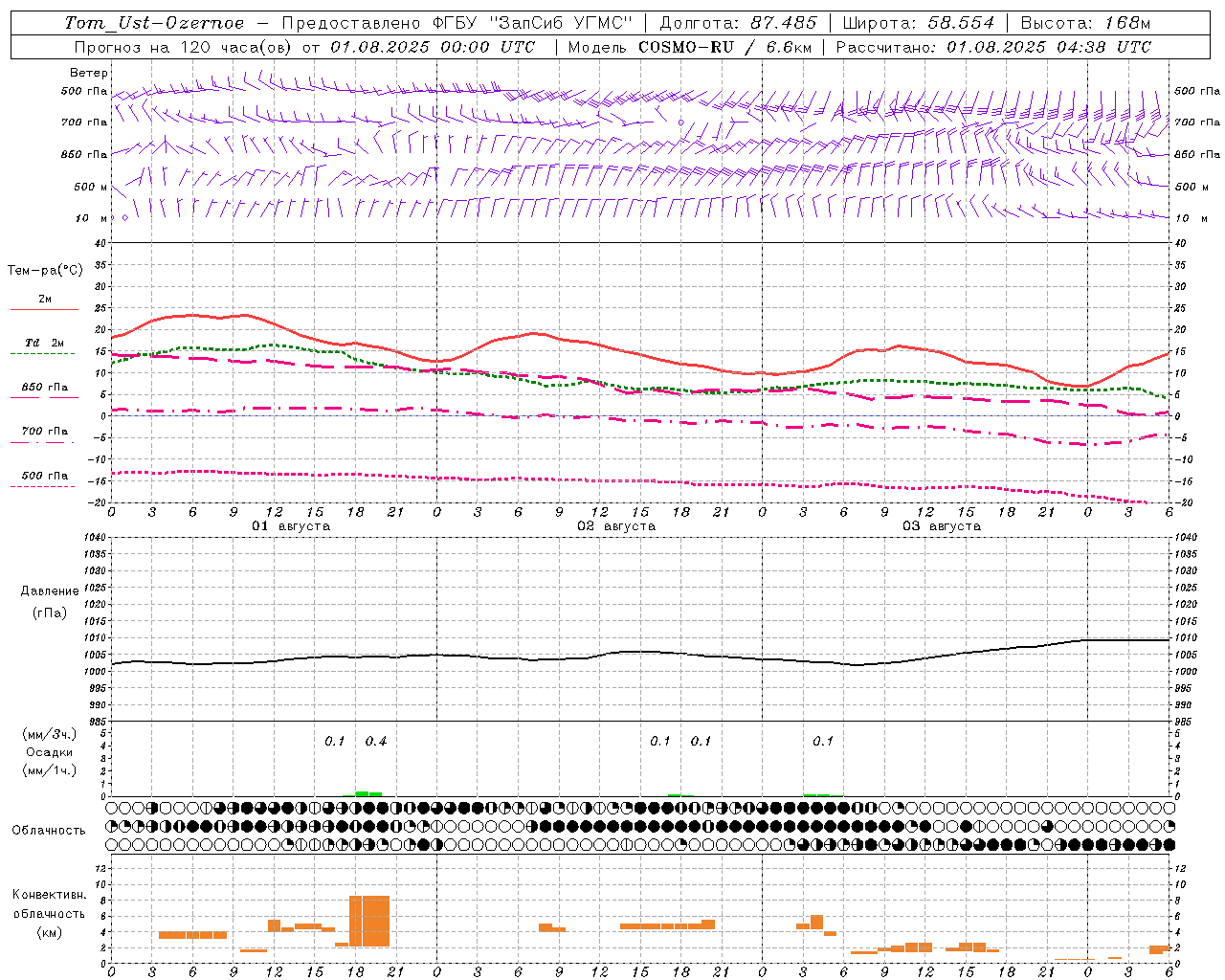This screenshot has width=1225, height=980.
Task: Click the Ветер wind panel label
Action: (x=89, y=73)
